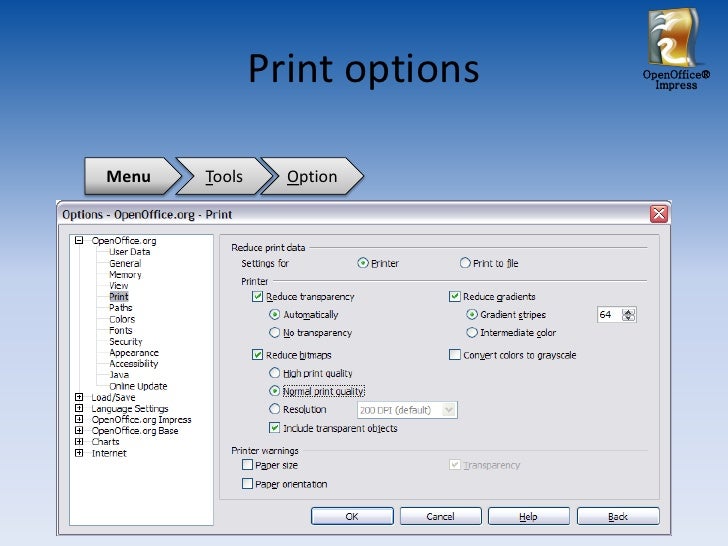Viewport: 728px width, 546px height.
Task: Expand the OpenOffice.org Impress node
Action: 79,419
